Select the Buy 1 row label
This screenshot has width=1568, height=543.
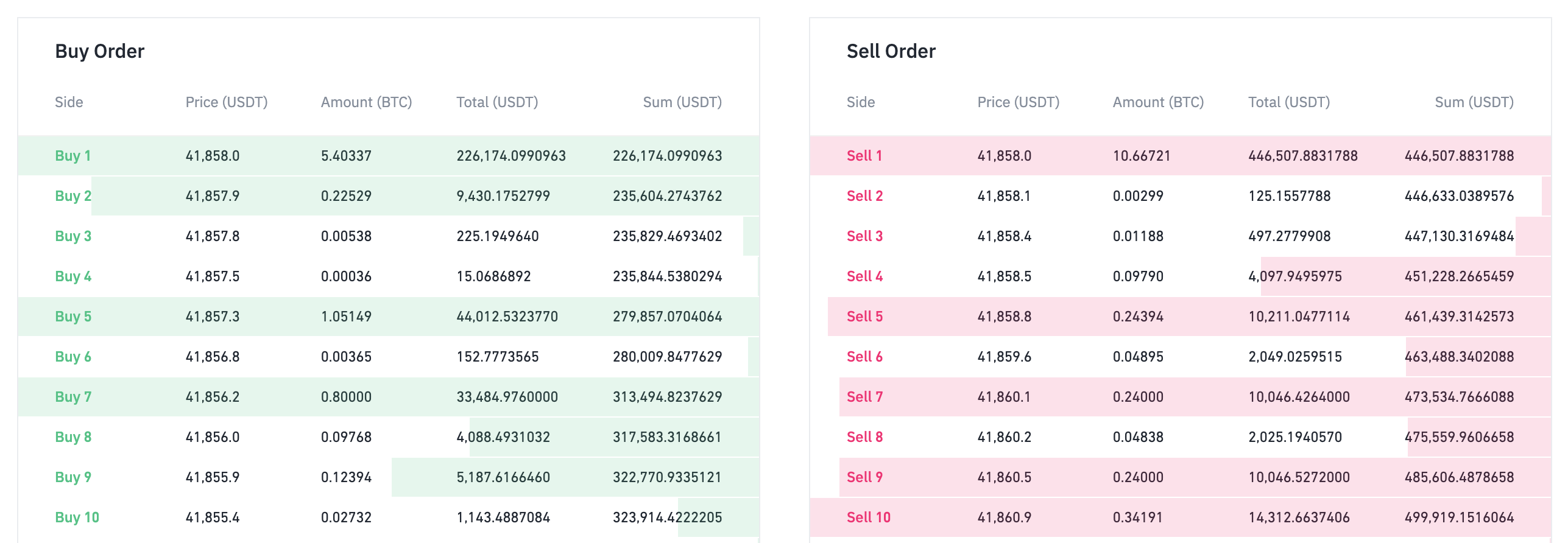[72, 156]
